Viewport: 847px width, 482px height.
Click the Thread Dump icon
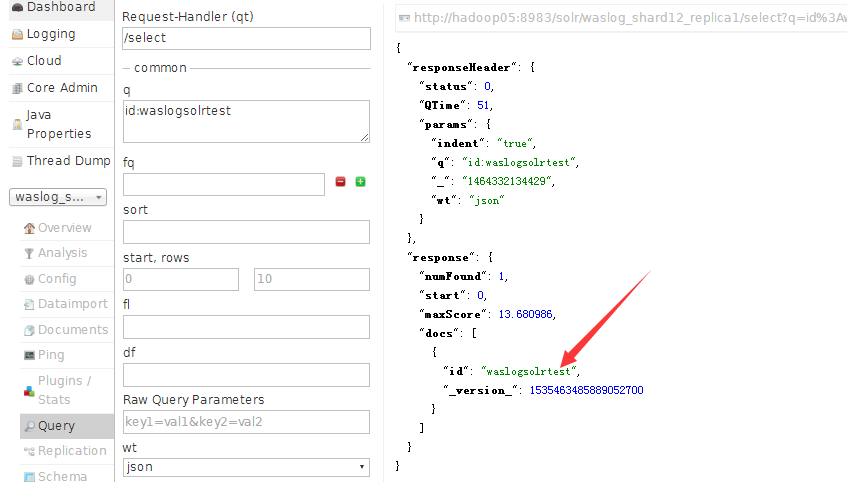17,162
